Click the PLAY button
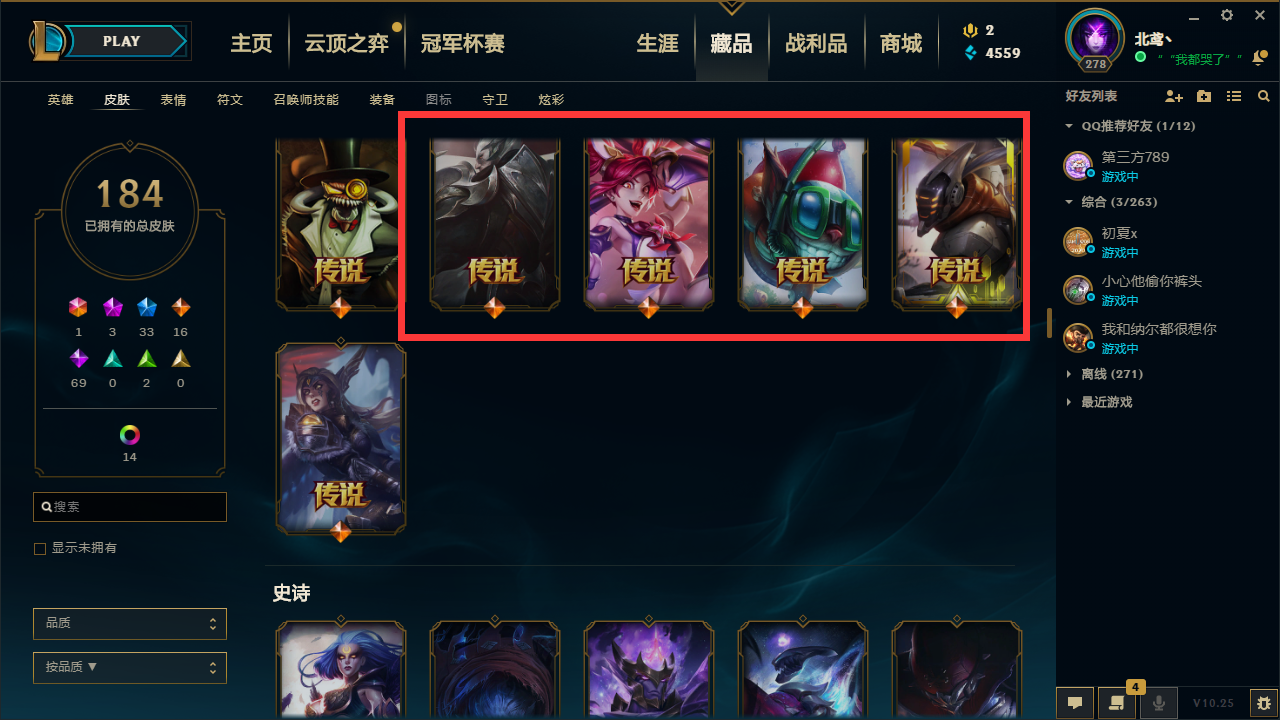 pyautogui.click(x=122, y=41)
